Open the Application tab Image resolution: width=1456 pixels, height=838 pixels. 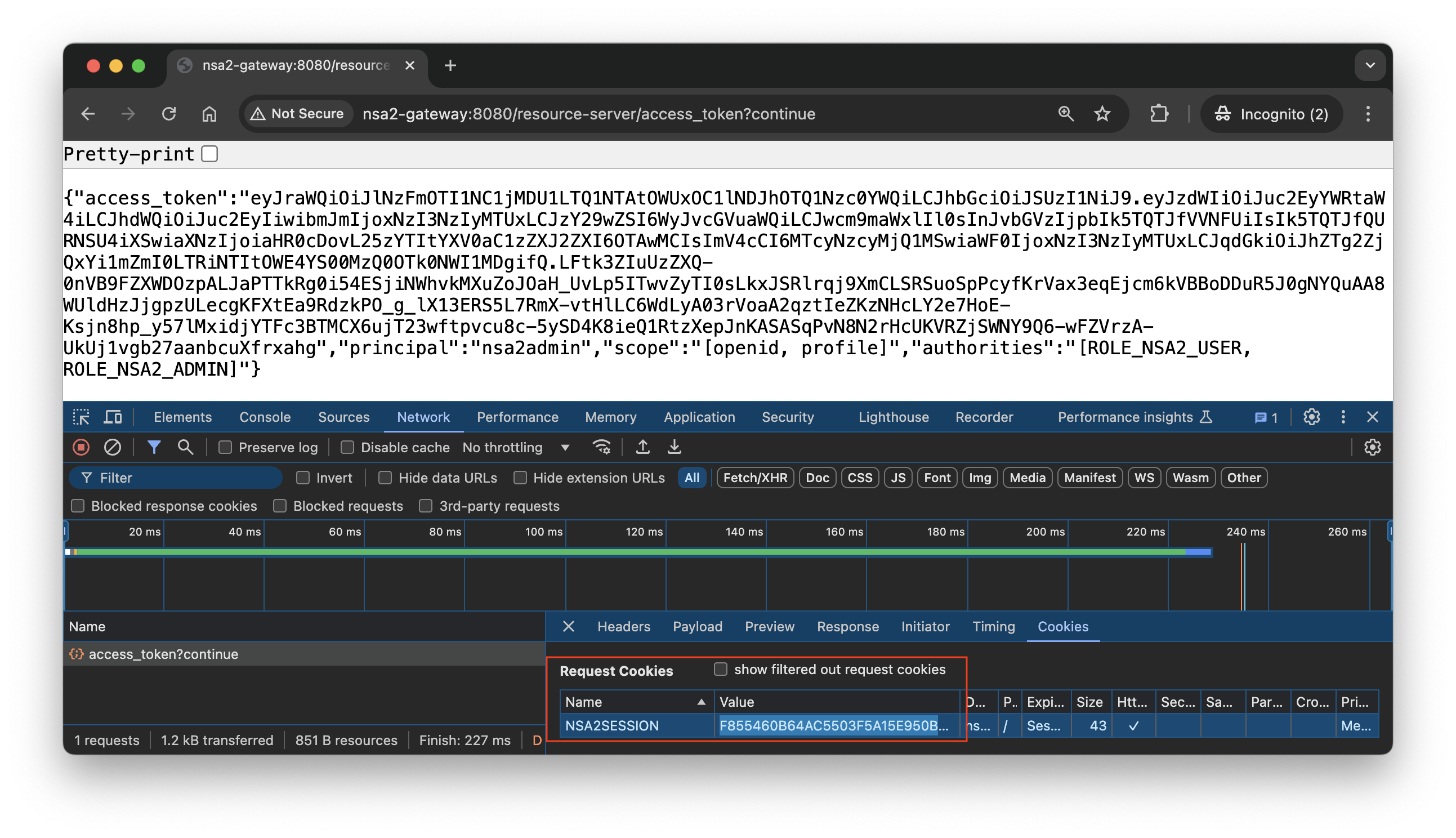click(699, 417)
